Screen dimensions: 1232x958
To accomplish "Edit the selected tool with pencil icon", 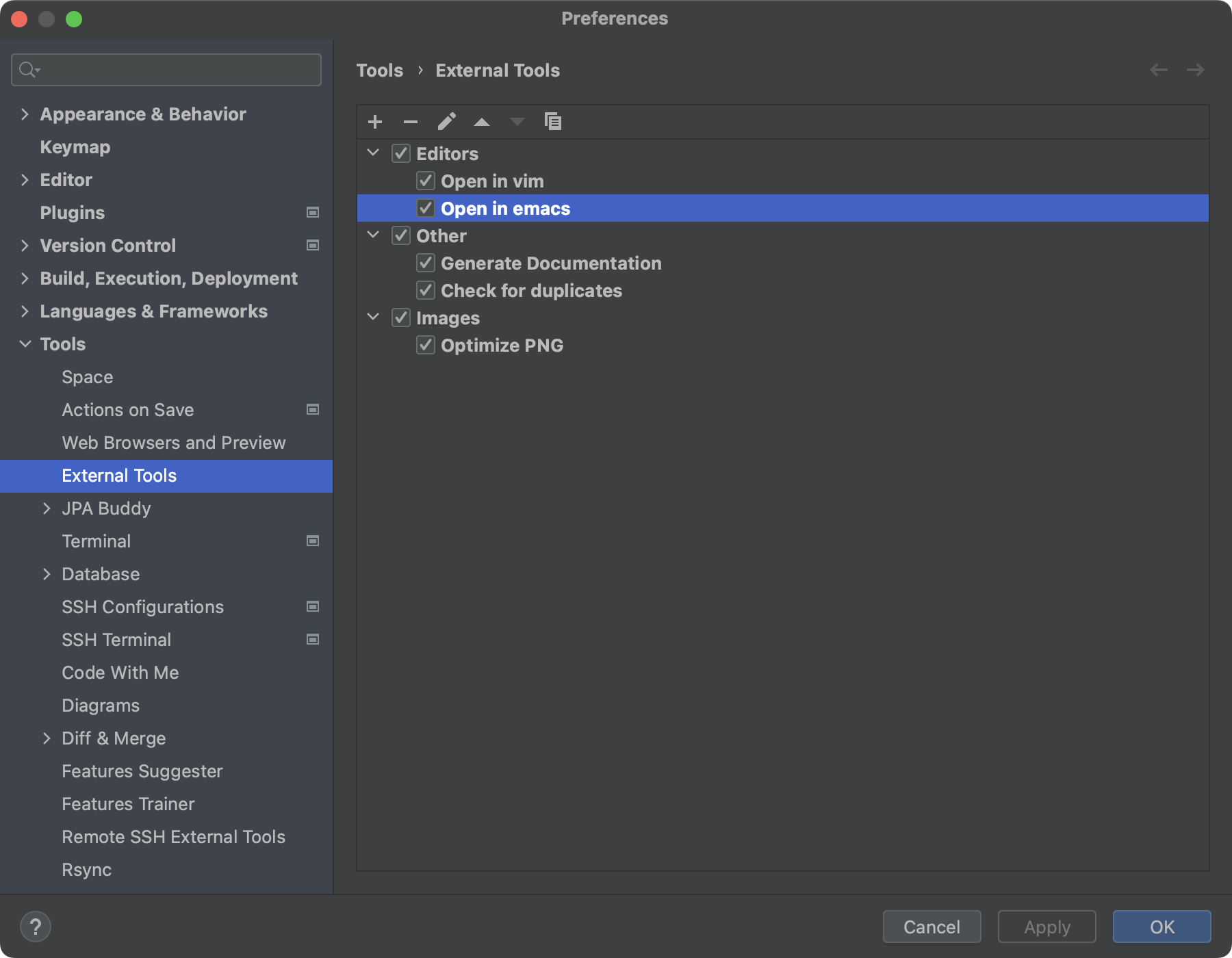I will 447,122.
